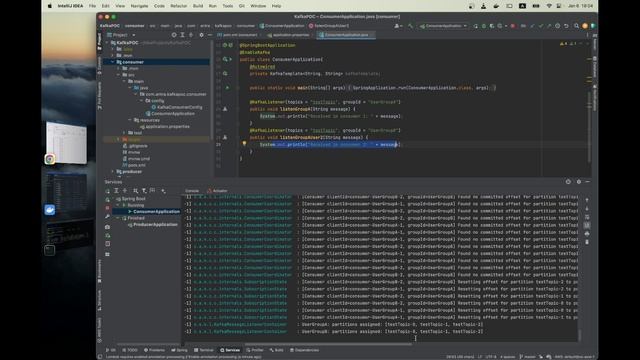This screenshot has width=640, height=360.
Task: Select application.properties in project tree
Action: point(164,127)
